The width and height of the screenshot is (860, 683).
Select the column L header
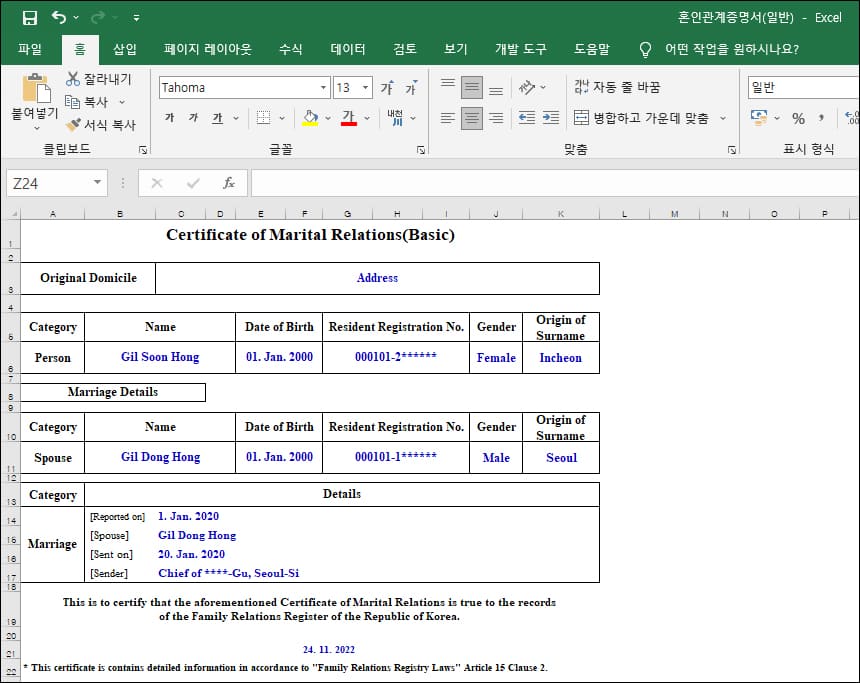(624, 214)
